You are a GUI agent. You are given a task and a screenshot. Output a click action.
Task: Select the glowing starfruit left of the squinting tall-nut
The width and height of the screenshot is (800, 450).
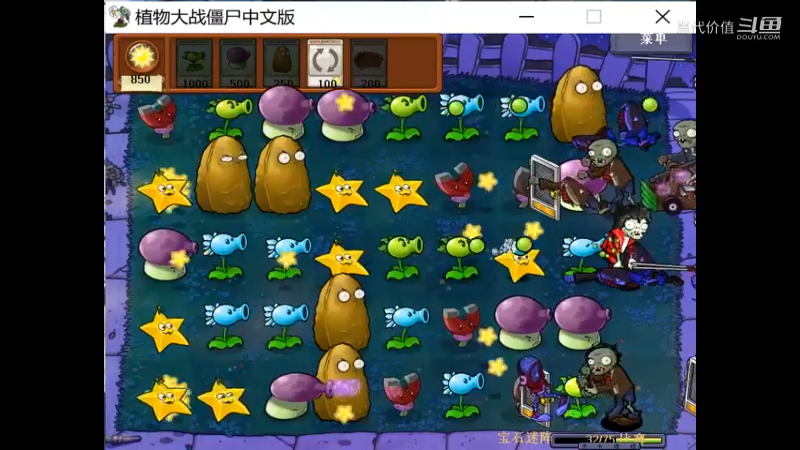click(x=164, y=191)
